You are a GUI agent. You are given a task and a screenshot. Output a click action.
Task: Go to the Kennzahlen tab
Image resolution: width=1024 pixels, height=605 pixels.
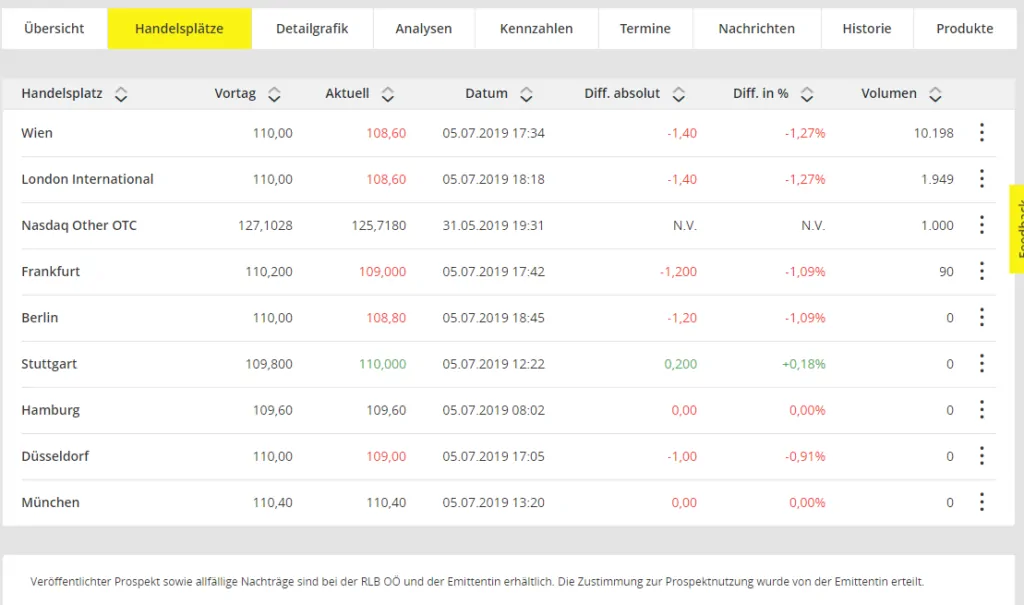(536, 29)
